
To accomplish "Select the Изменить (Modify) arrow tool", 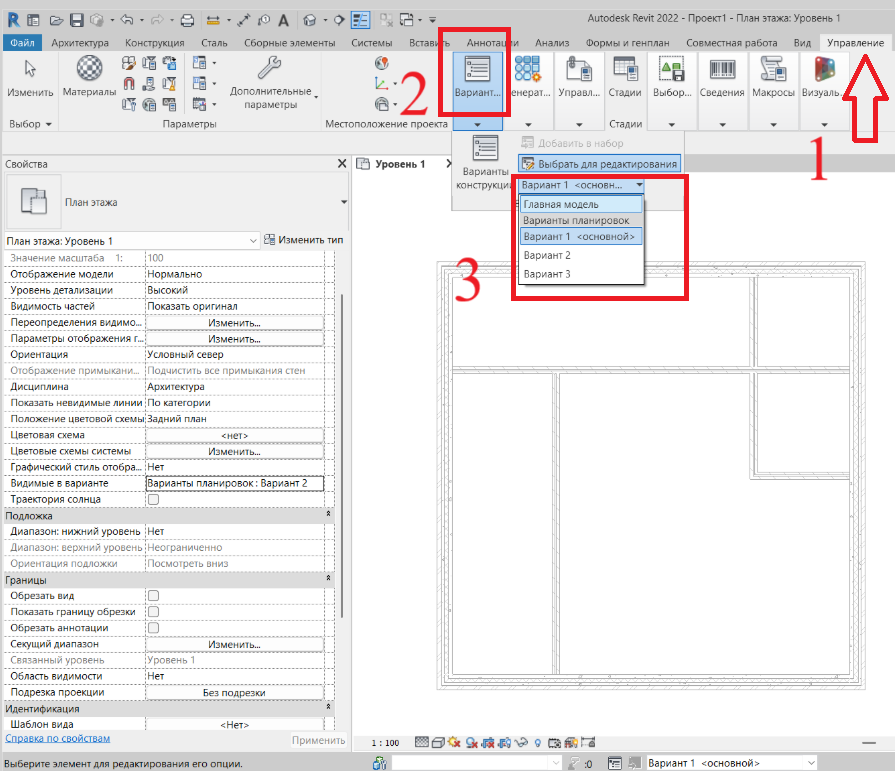I will pos(30,69).
